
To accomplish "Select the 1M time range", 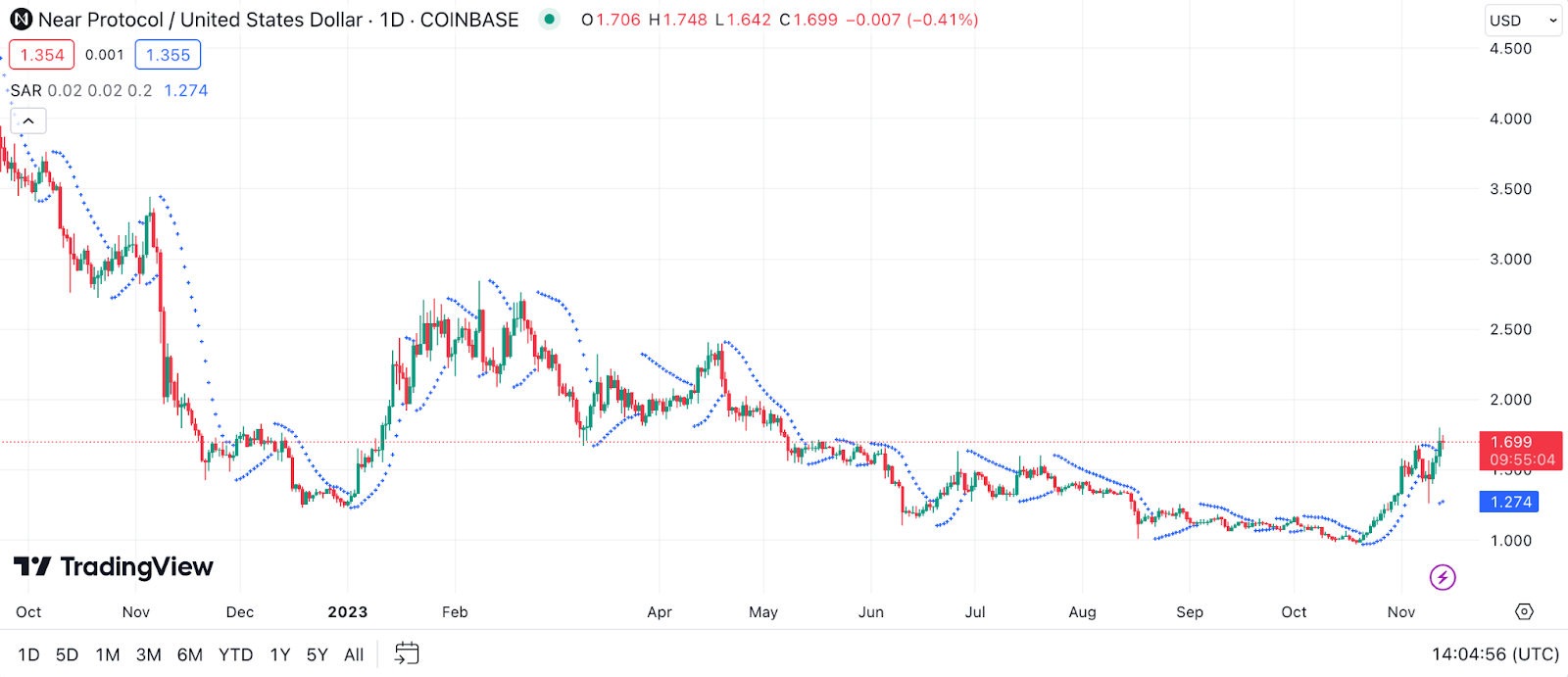I will point(108,654).
